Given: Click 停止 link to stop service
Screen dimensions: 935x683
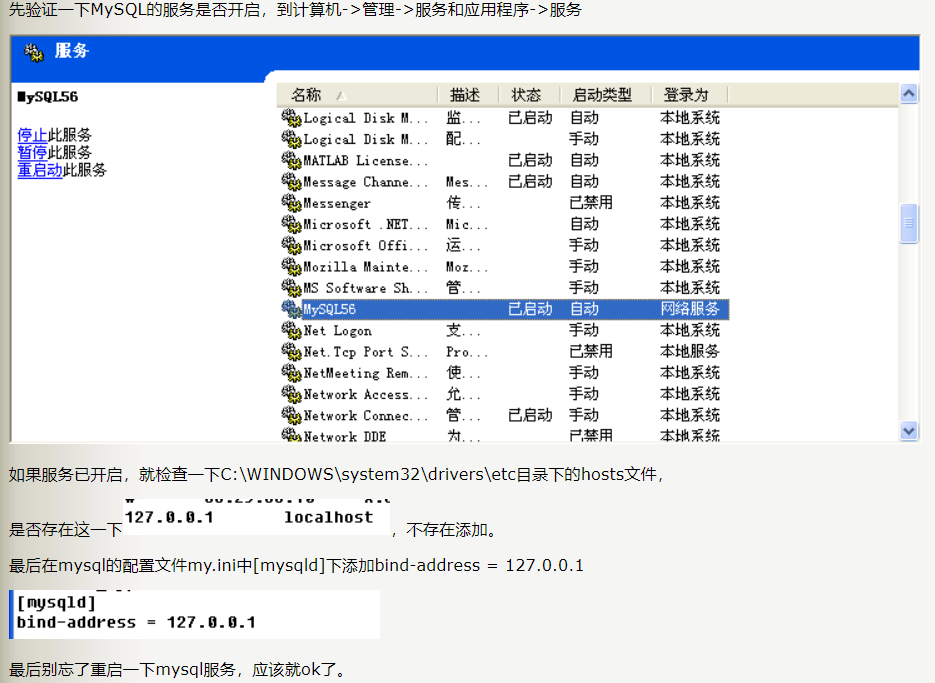Looking at the screenshot, I should 32,135.
